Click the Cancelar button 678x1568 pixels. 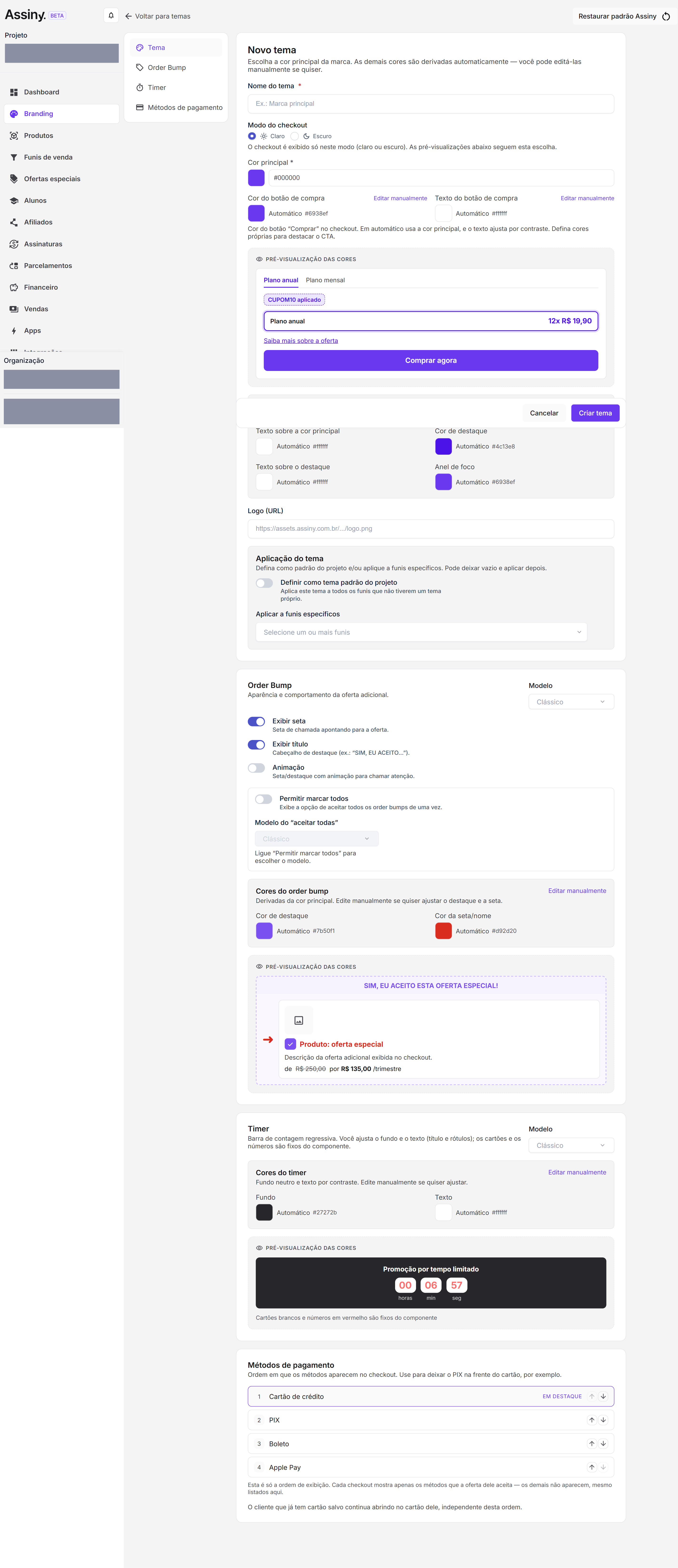pyautogui.click(x=544, y=413)
